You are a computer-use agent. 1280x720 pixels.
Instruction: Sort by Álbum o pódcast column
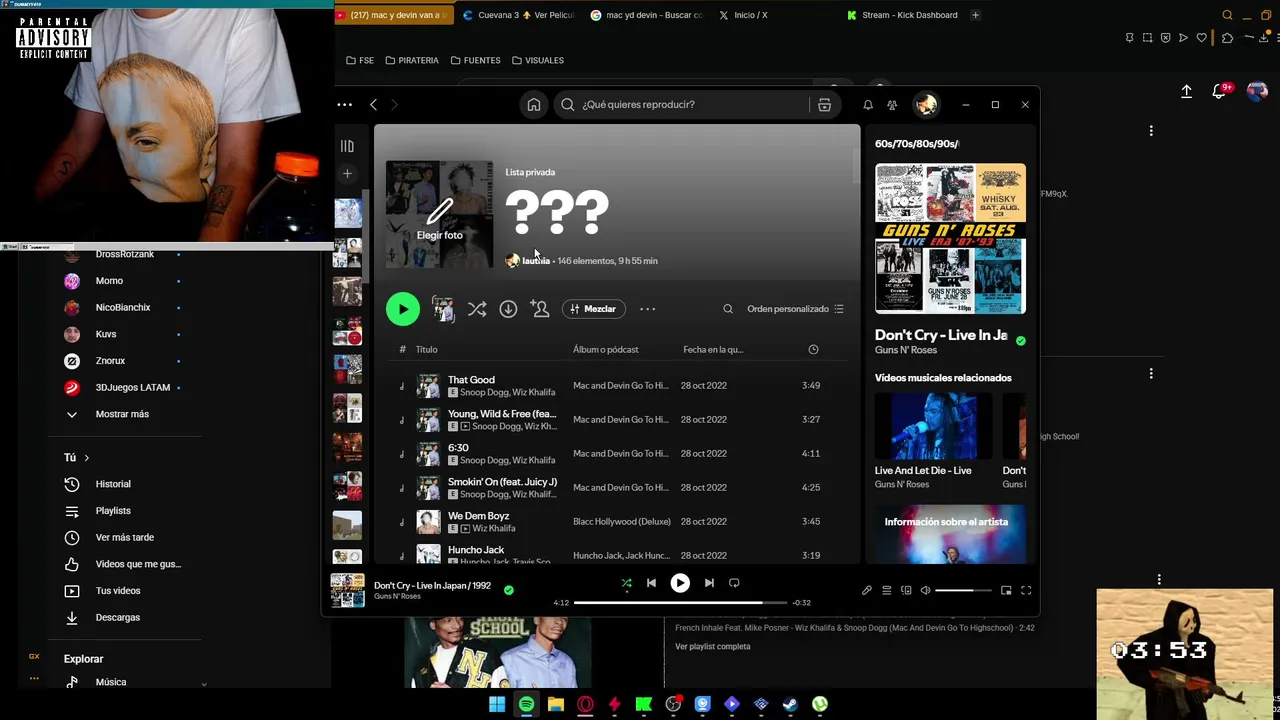tap(605, 349)
